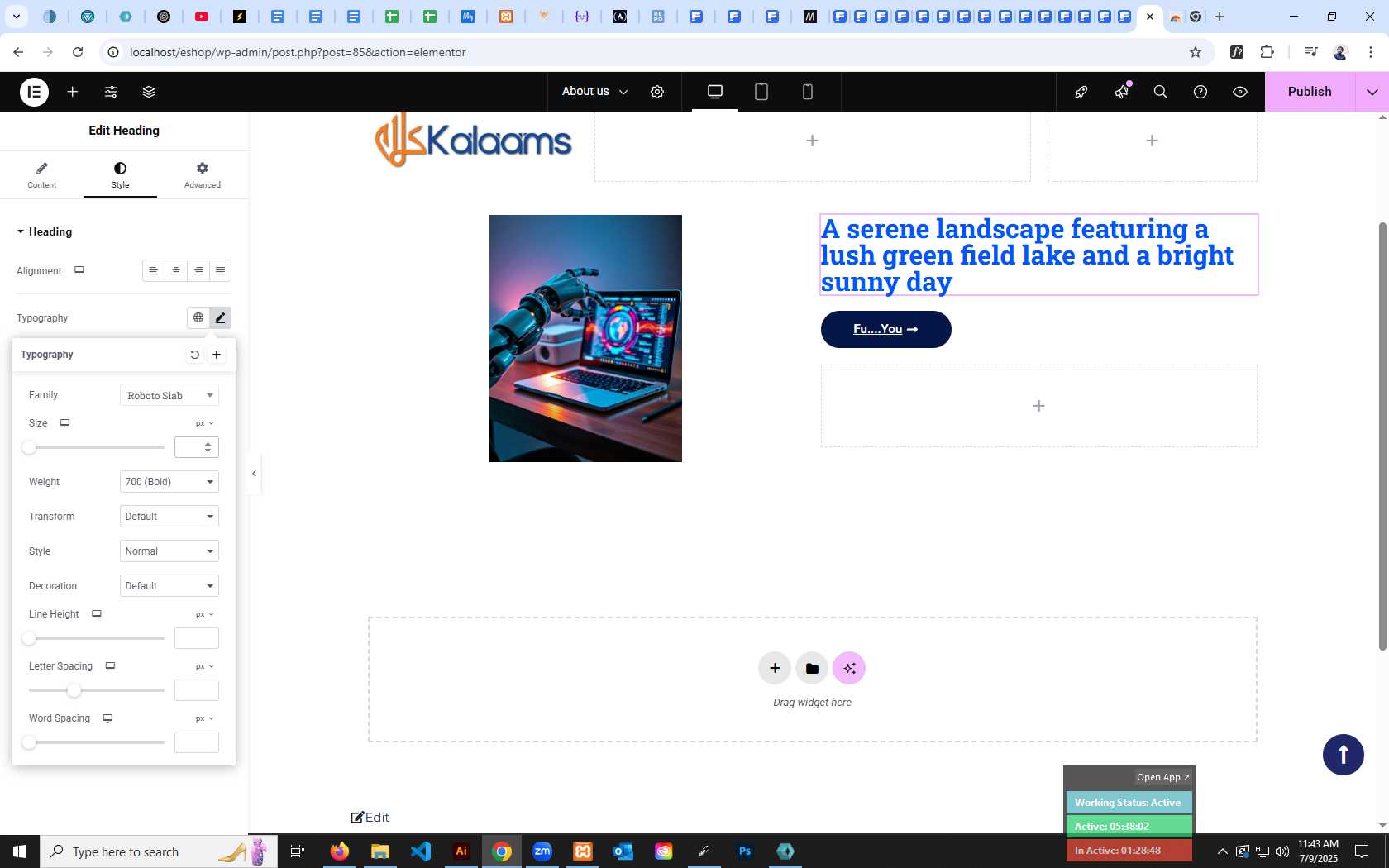Toggle responsive device icon next to Alignment

tap(79, 270)
